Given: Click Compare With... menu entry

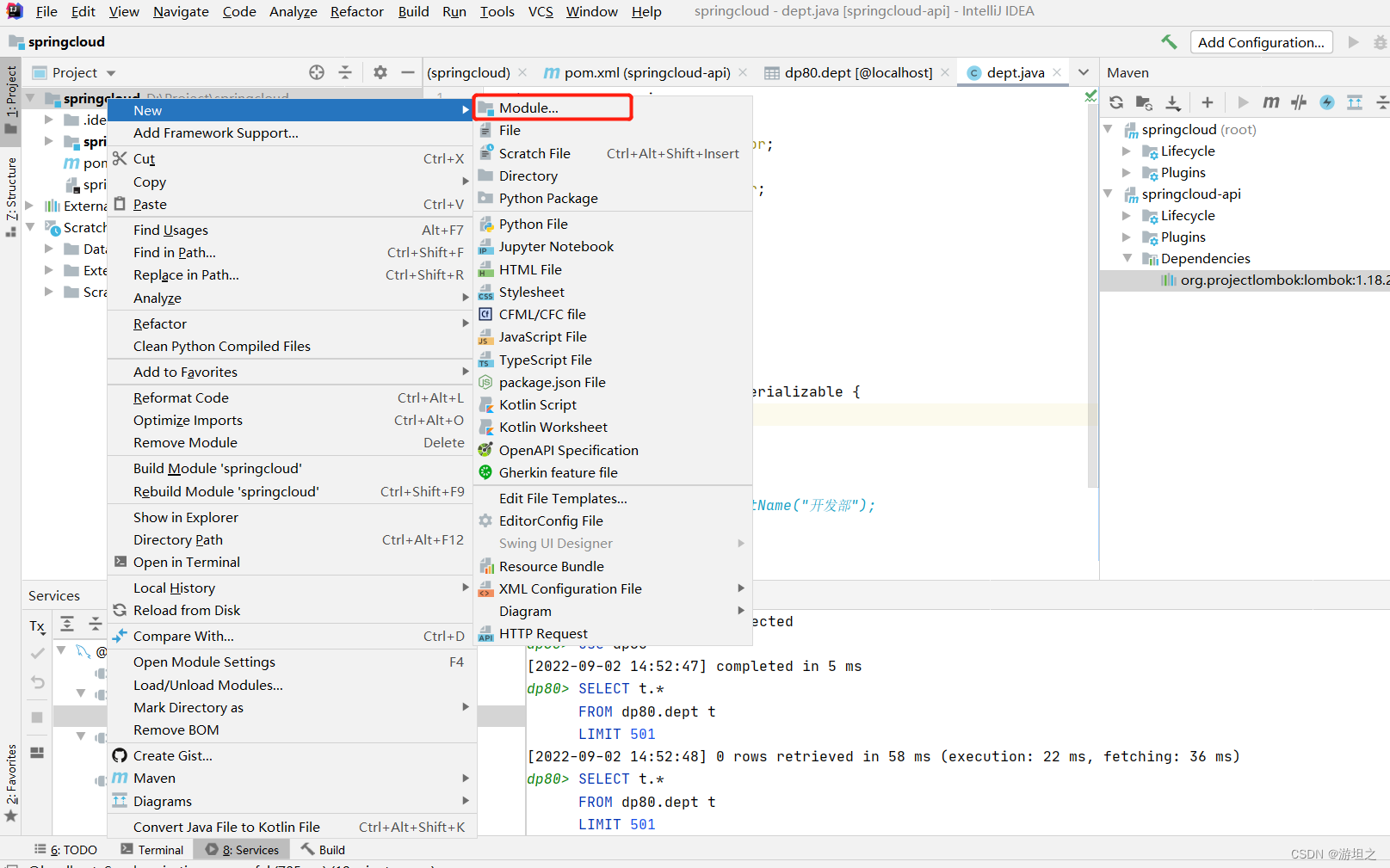Looking at the screenshot, I should pos(291,636).
